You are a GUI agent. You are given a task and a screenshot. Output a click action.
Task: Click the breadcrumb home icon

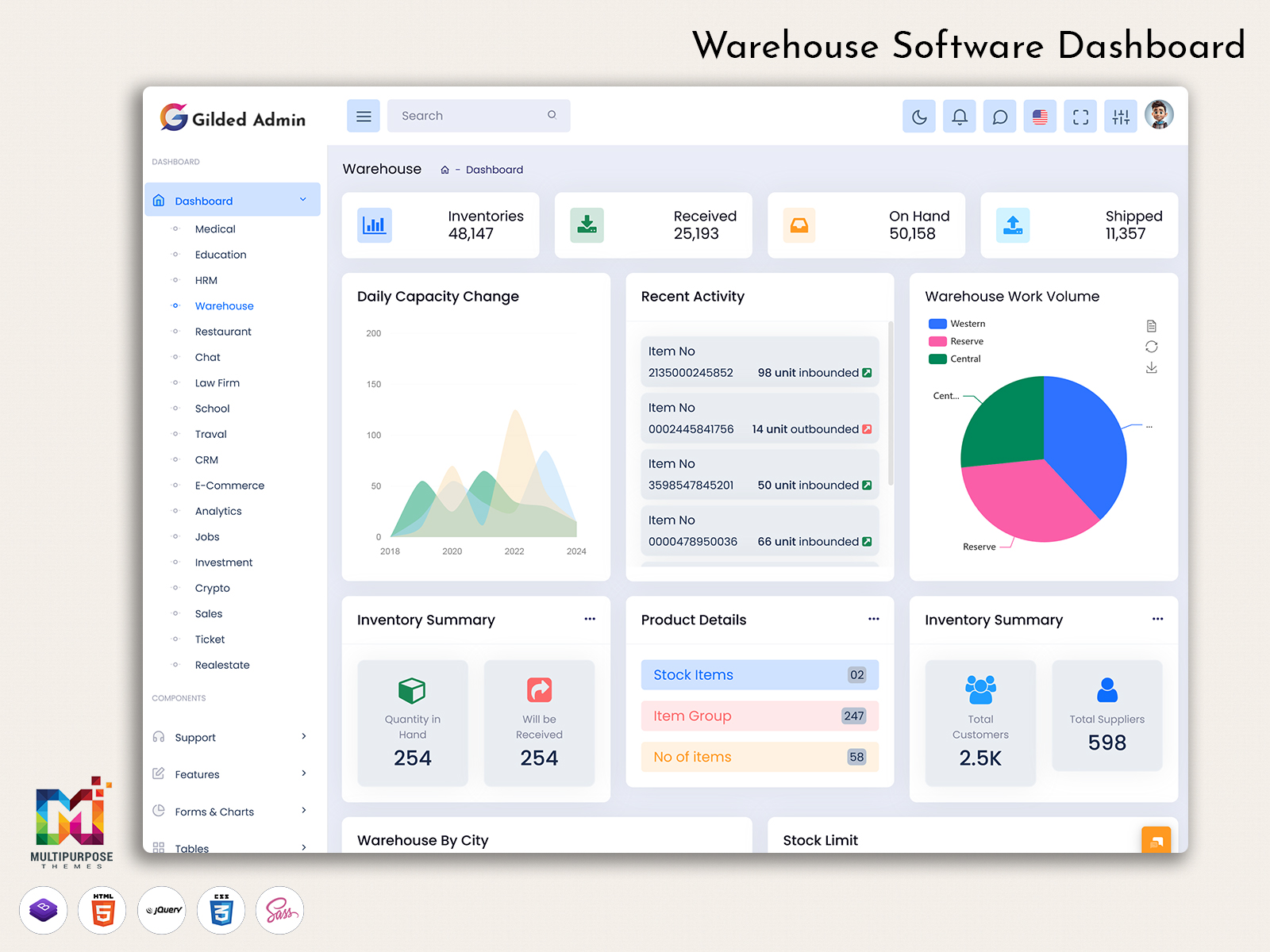[444, 170]
